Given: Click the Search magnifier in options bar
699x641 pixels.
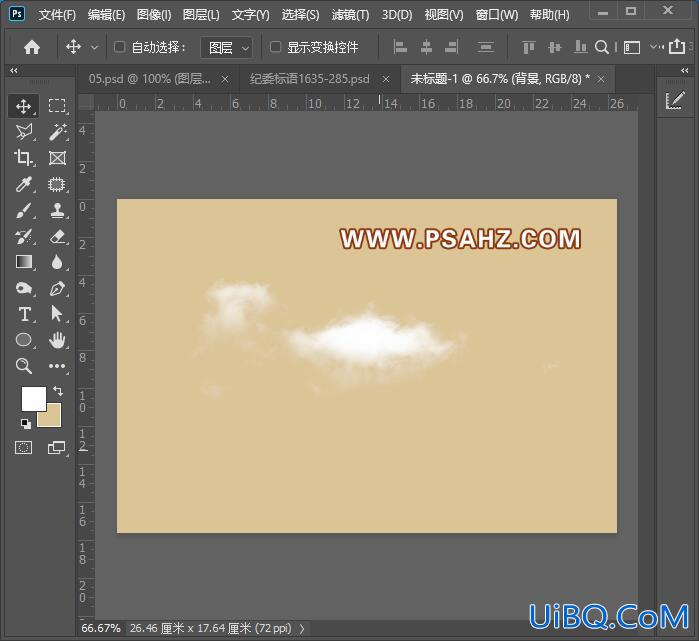Looking at the screenshot, I should point(602,47).
